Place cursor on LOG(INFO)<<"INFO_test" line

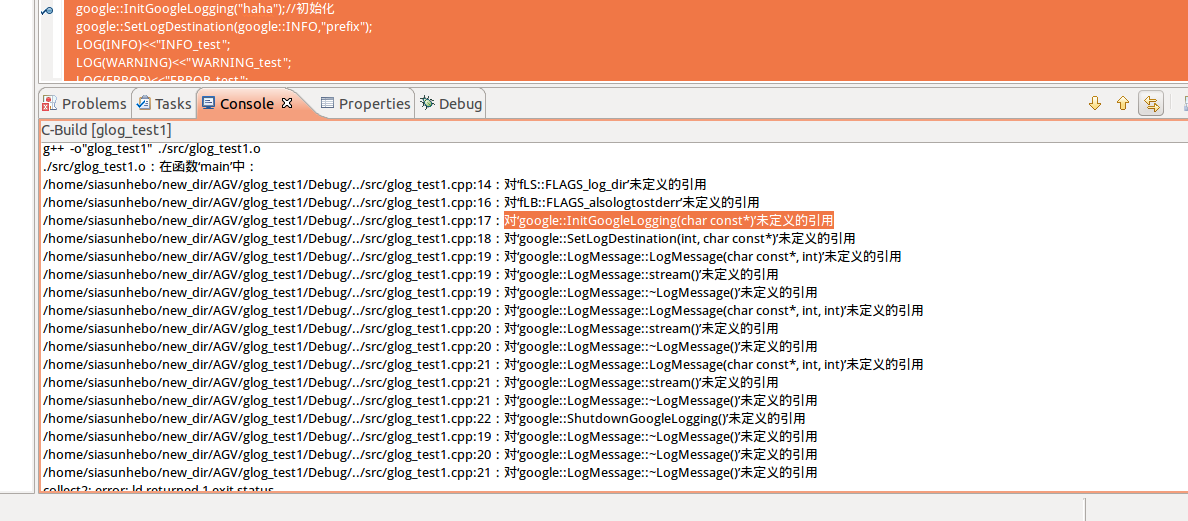tap(153, 45)
